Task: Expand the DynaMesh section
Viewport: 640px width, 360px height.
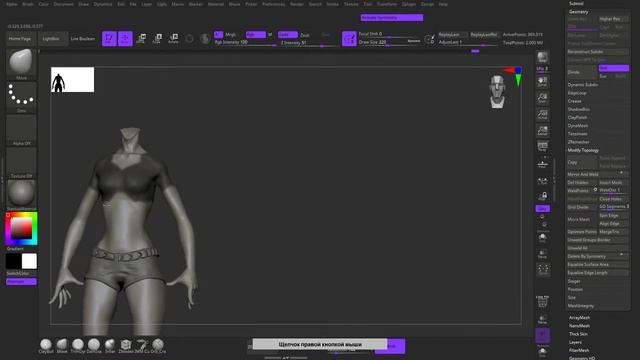Action: pyautogui.click(x=578, y=126)
